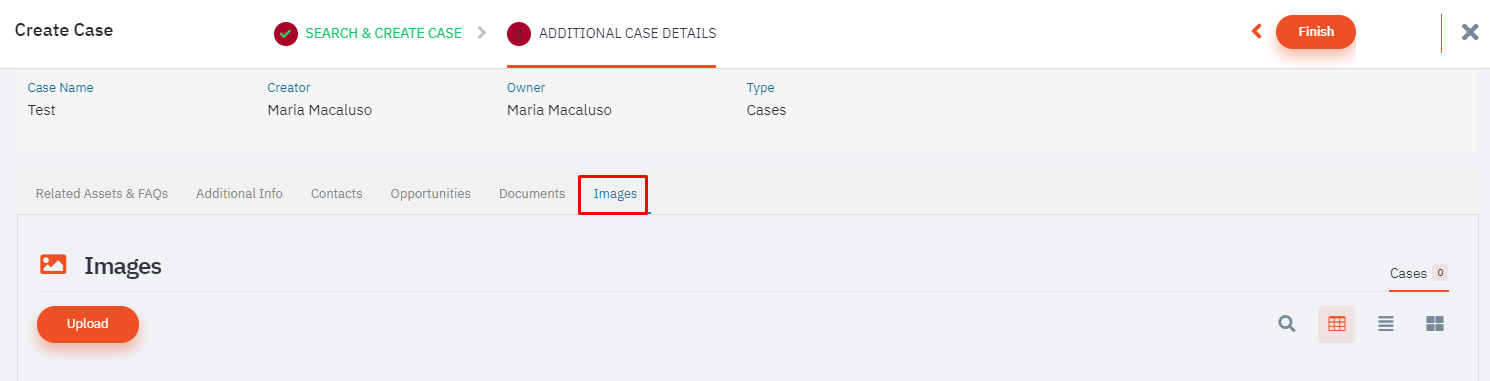The height and width of the screenshot is (381, 1490).
Task: Click the orange Images section icon
Action: click(53, 265)
